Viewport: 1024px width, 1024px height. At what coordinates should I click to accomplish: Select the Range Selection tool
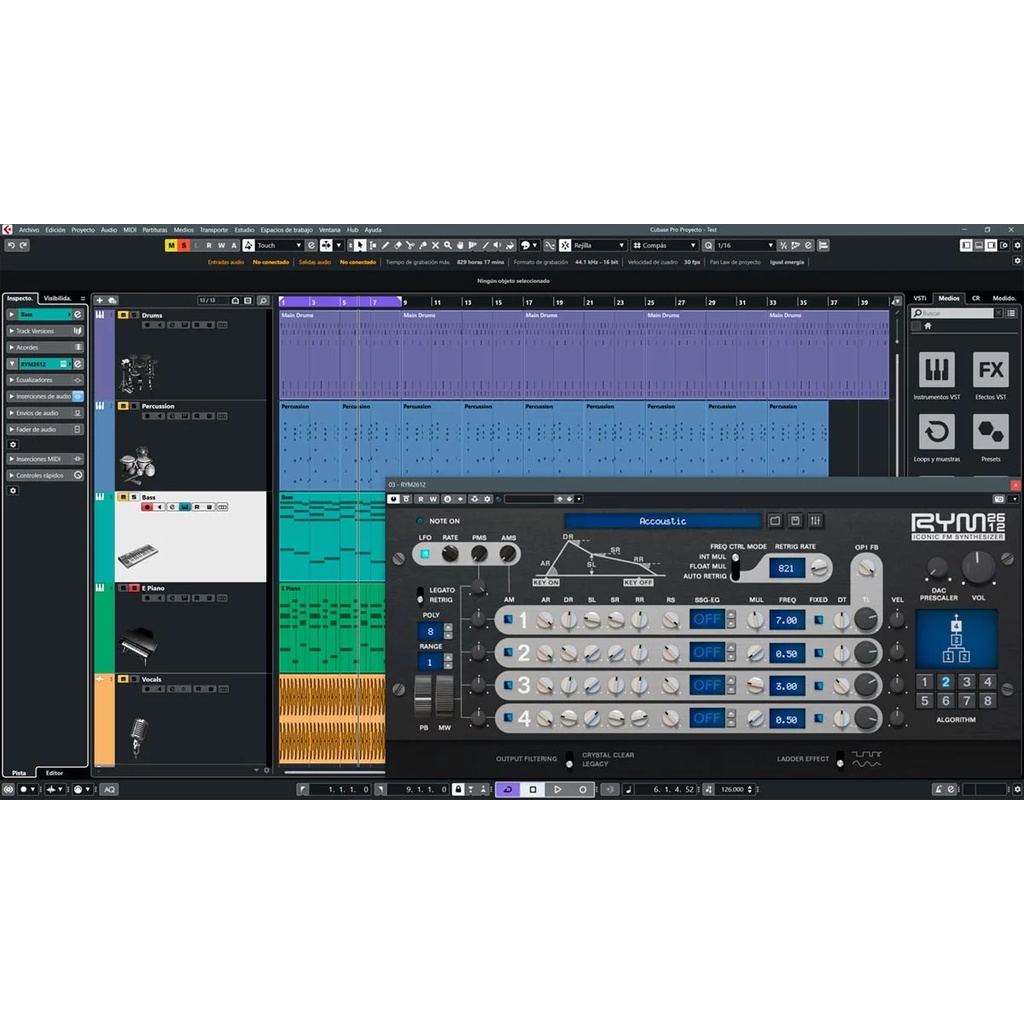372,246
